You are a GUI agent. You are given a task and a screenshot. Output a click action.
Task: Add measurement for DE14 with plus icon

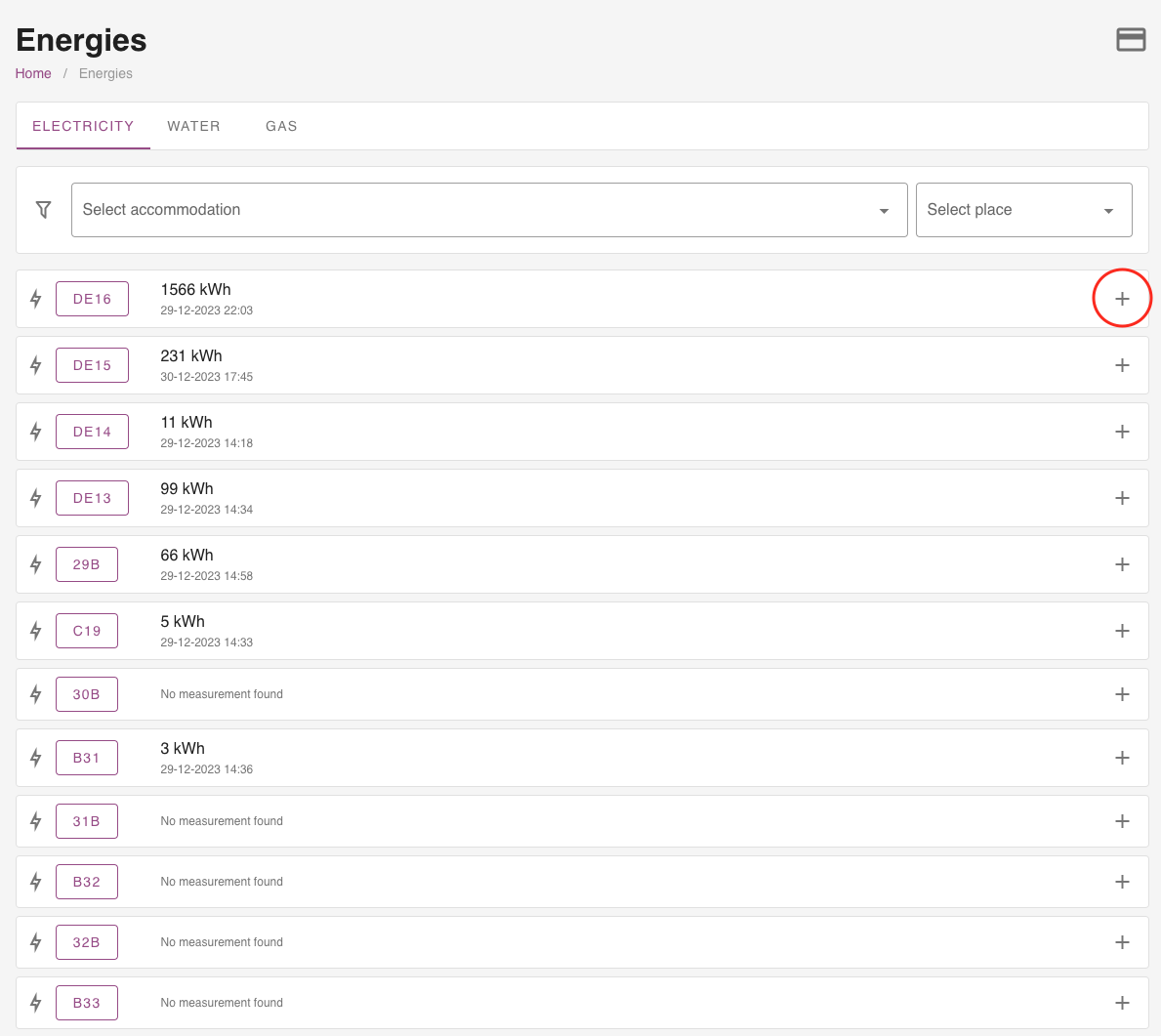pos(1122,432)
